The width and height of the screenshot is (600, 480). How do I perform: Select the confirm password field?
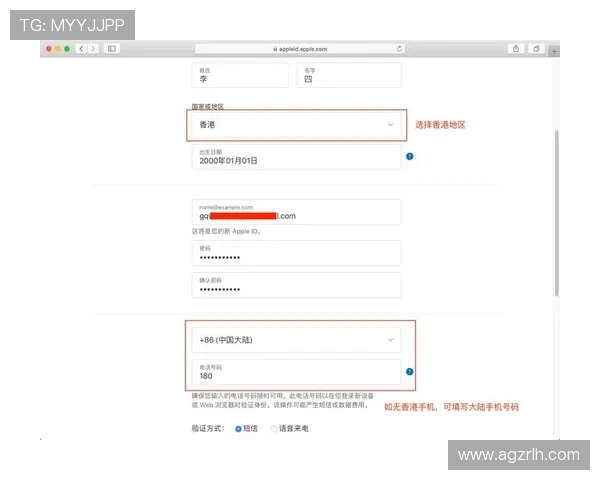click(x=297, y=284)
